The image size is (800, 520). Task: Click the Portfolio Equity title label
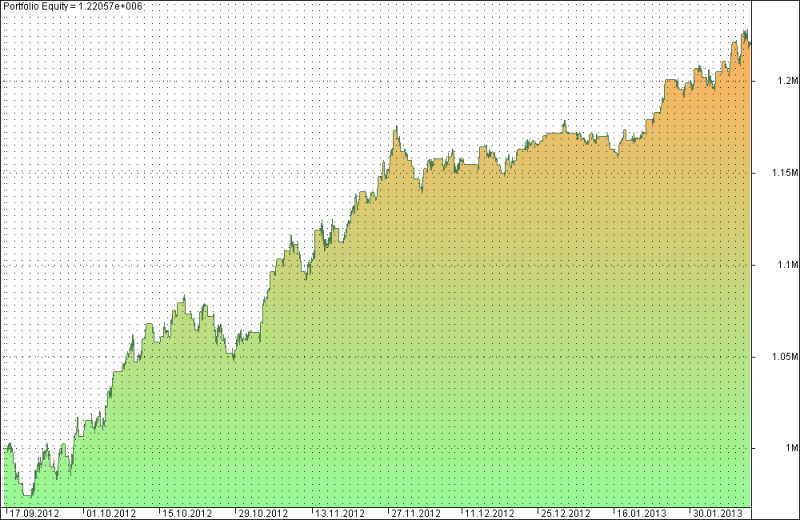(x=73, y=6)
